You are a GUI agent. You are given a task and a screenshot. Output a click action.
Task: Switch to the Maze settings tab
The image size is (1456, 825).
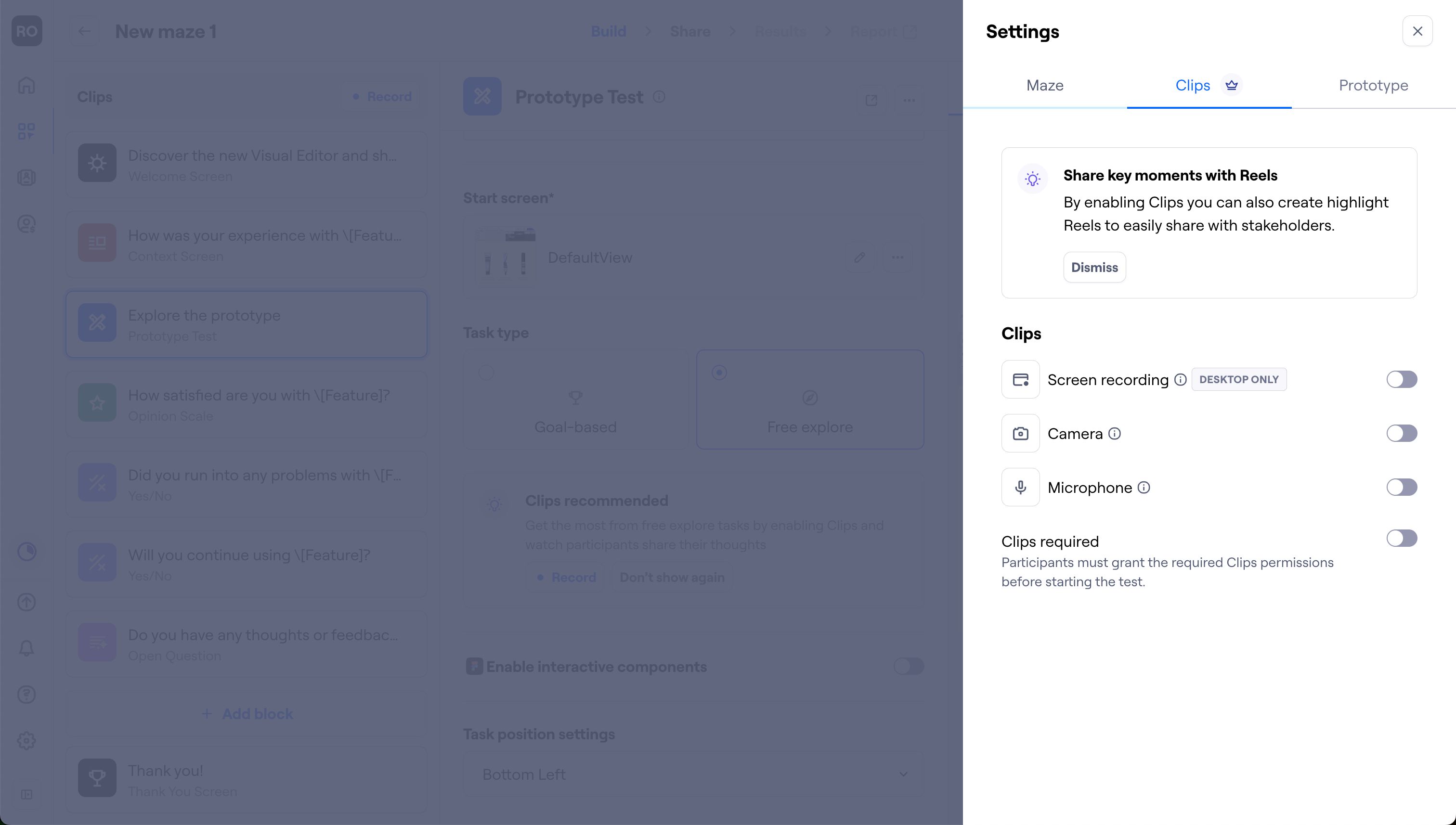[1044, 85]
